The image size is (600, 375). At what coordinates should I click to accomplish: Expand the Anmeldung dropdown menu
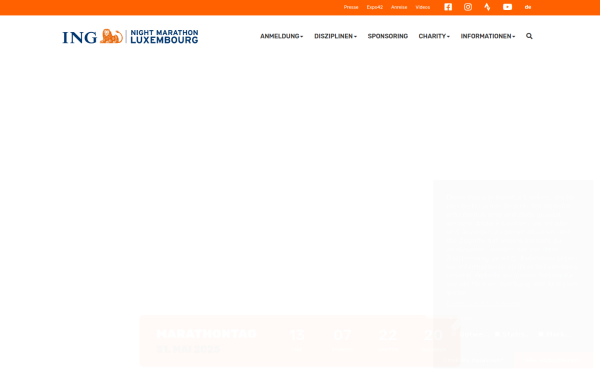click(x=282, y=36)
